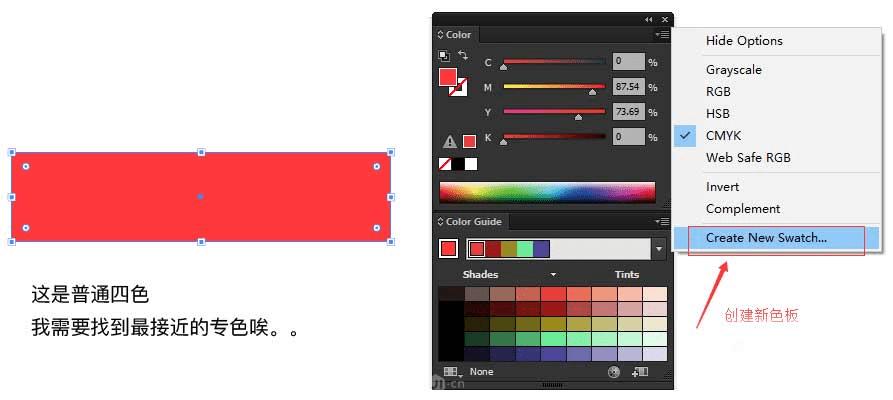This screenshot has height=400, width=893.
Task: Select the None color box
Action: coord(445,164)
